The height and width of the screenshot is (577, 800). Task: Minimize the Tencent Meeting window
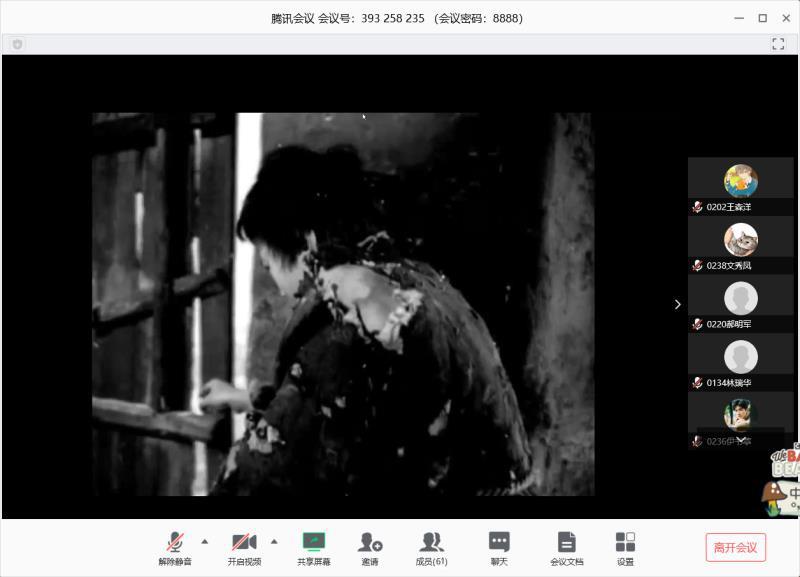[739, 18]
